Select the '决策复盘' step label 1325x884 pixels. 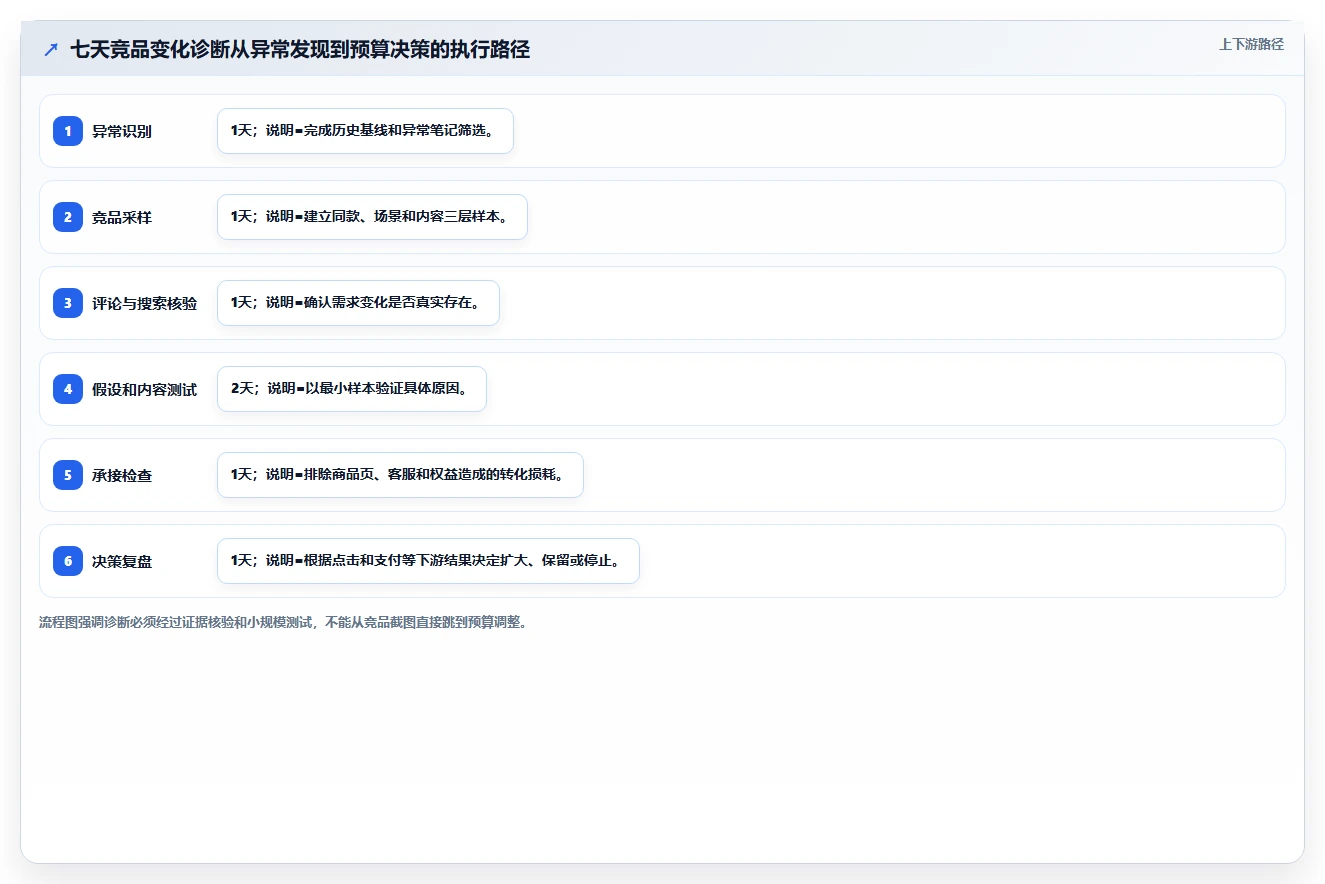coord(122,561)
